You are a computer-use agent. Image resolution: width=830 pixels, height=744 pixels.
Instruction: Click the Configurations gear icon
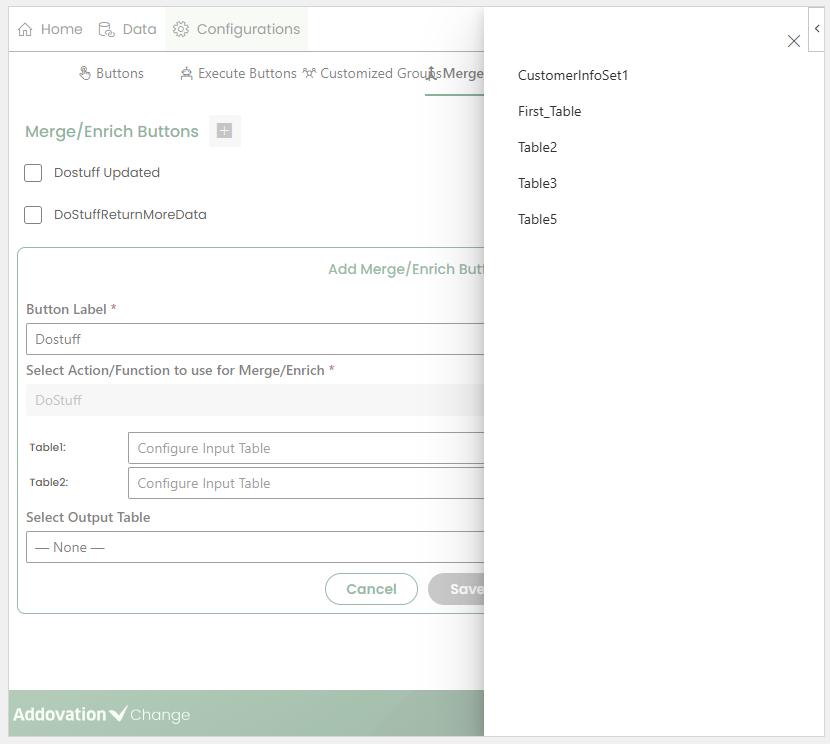tap(181, 30)
